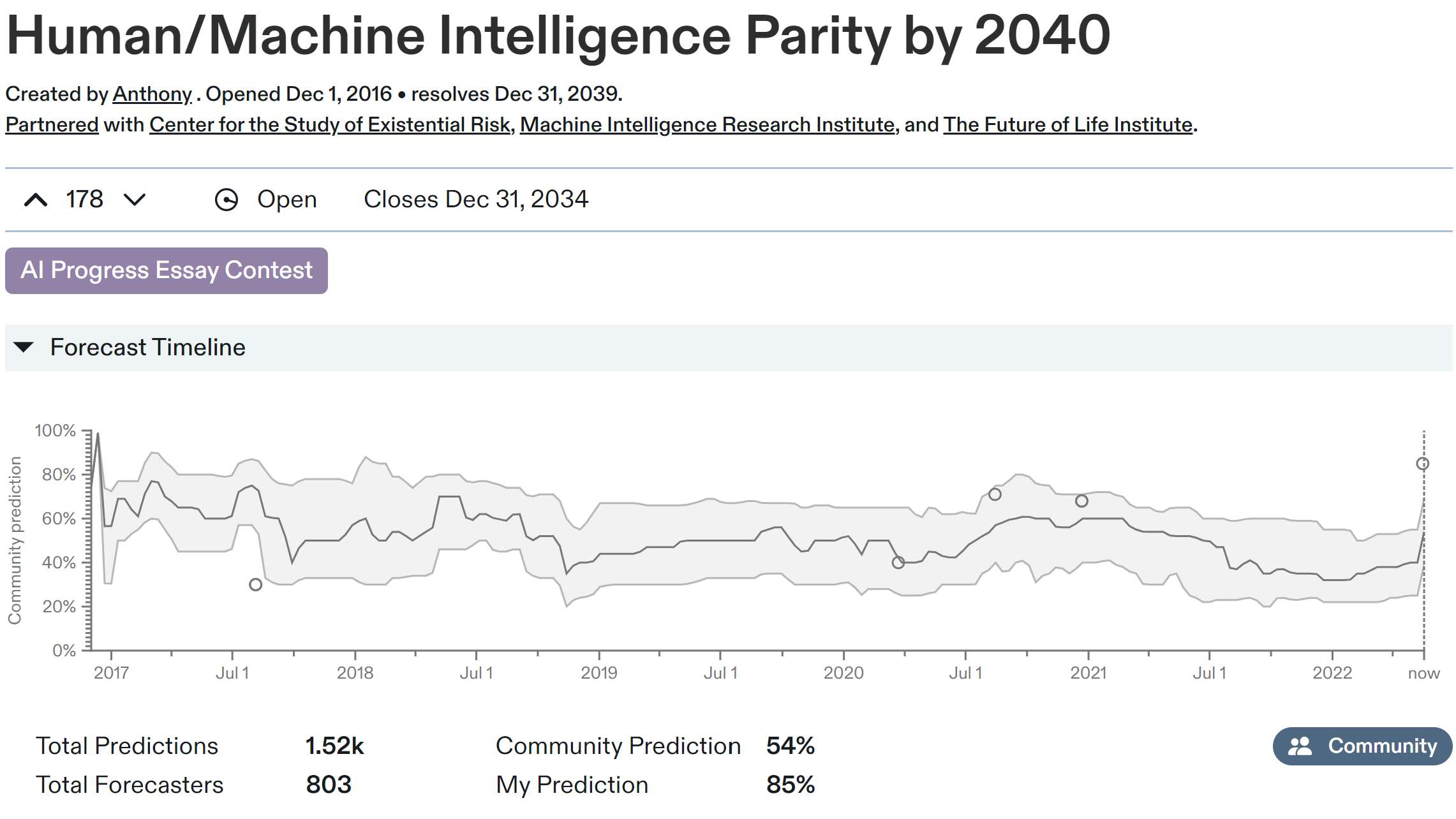Click the circle marker just before 2021

1081,501
